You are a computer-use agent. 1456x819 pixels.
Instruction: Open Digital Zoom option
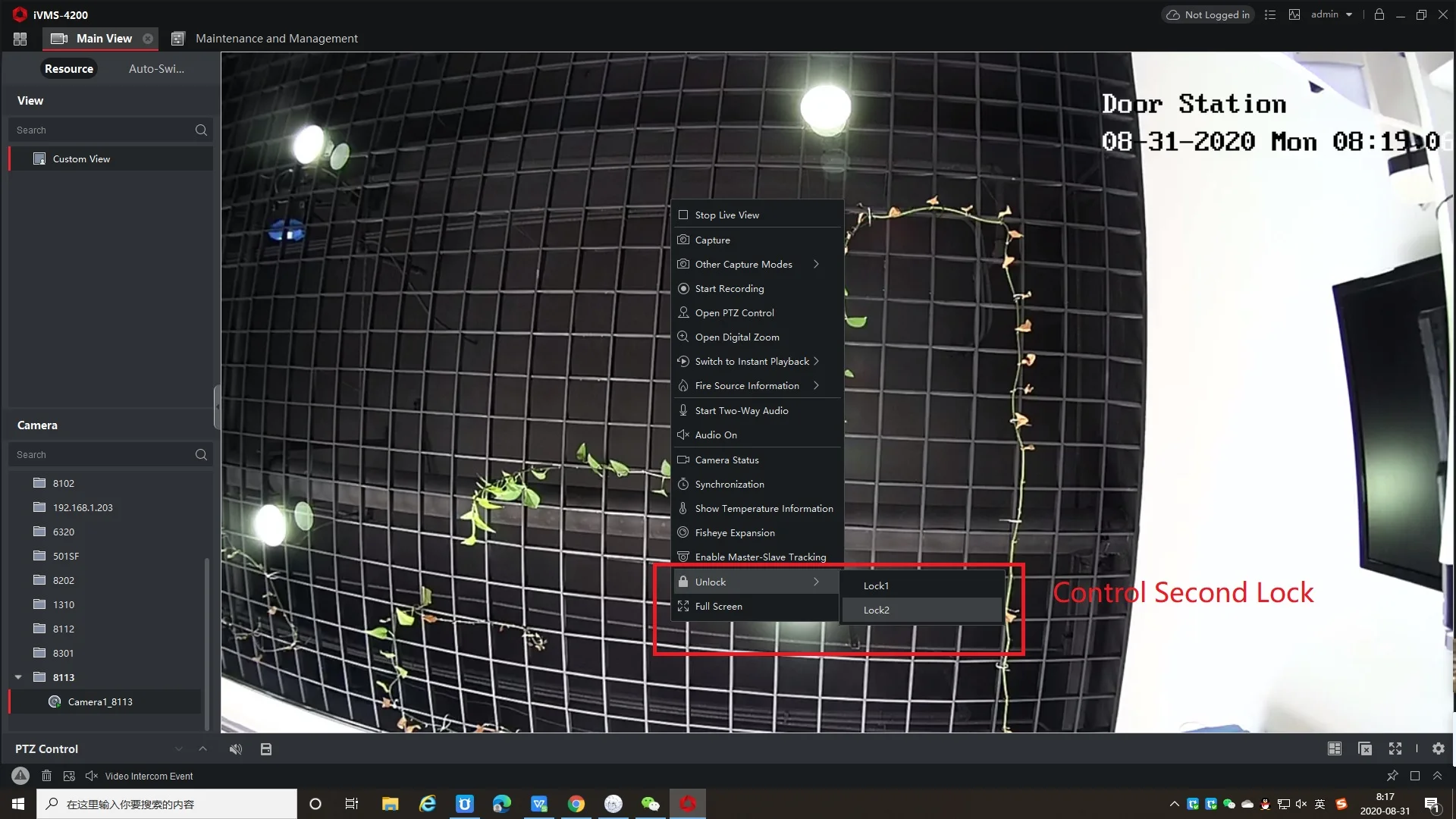coord(758,337)
